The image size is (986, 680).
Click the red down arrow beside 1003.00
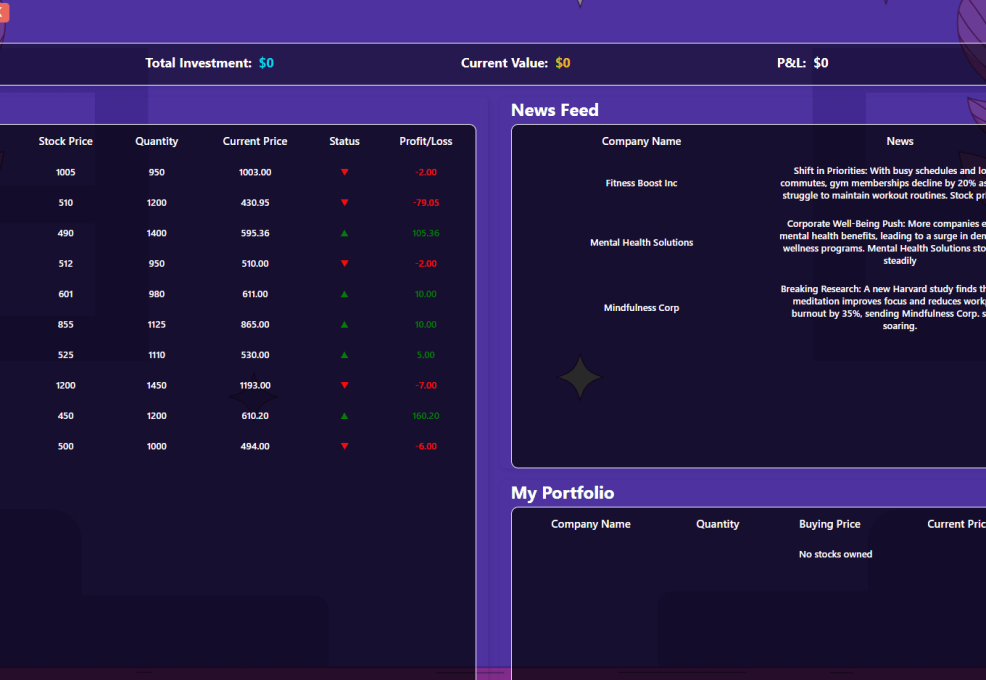tap(344, 172)
